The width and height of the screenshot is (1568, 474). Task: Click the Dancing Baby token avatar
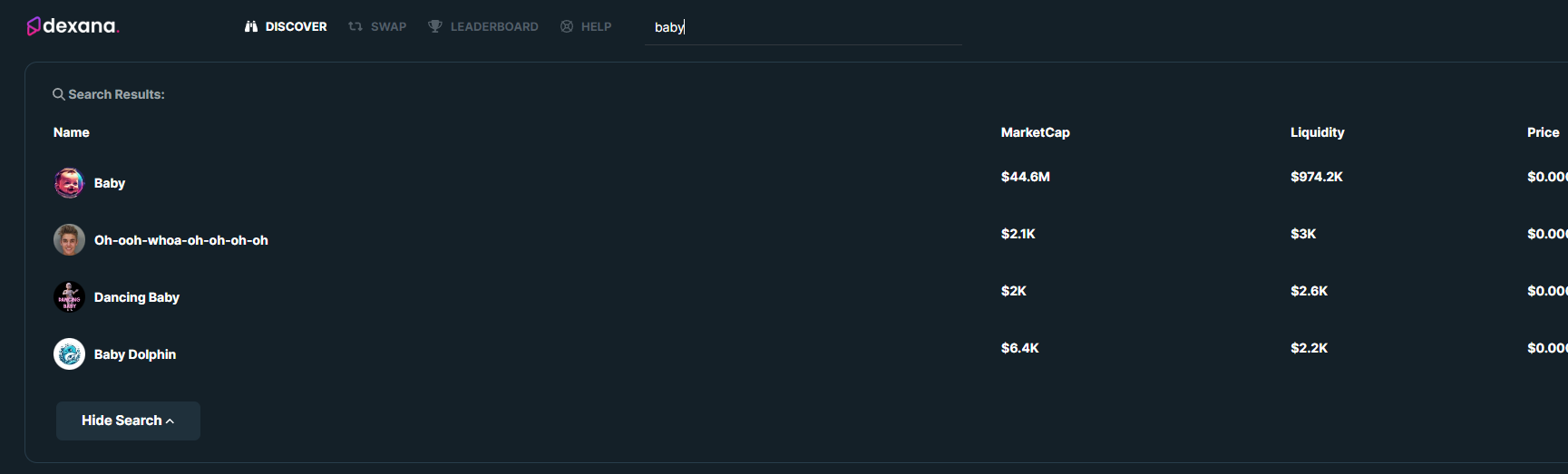point(69,297)
